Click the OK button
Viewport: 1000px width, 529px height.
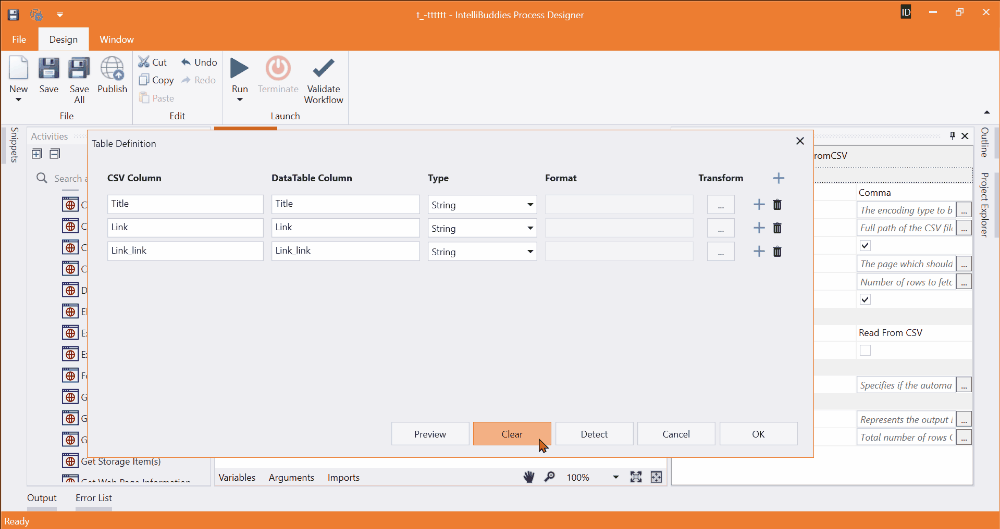(x=758, y=434)
